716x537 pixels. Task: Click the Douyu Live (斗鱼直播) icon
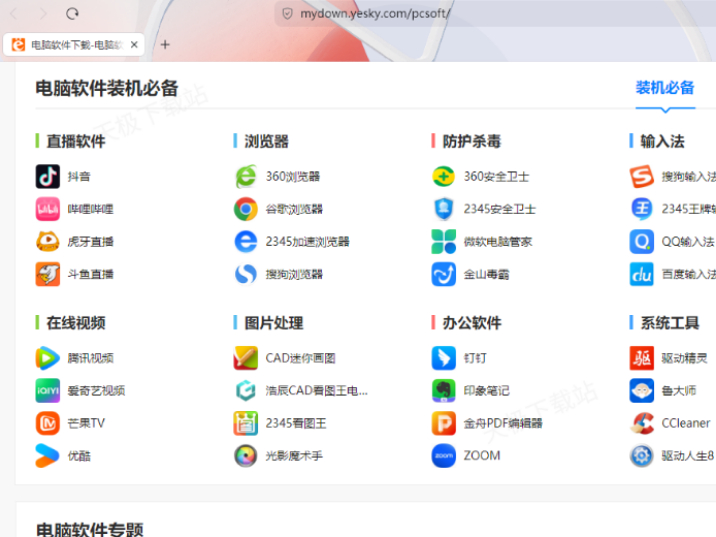point(47,274)
